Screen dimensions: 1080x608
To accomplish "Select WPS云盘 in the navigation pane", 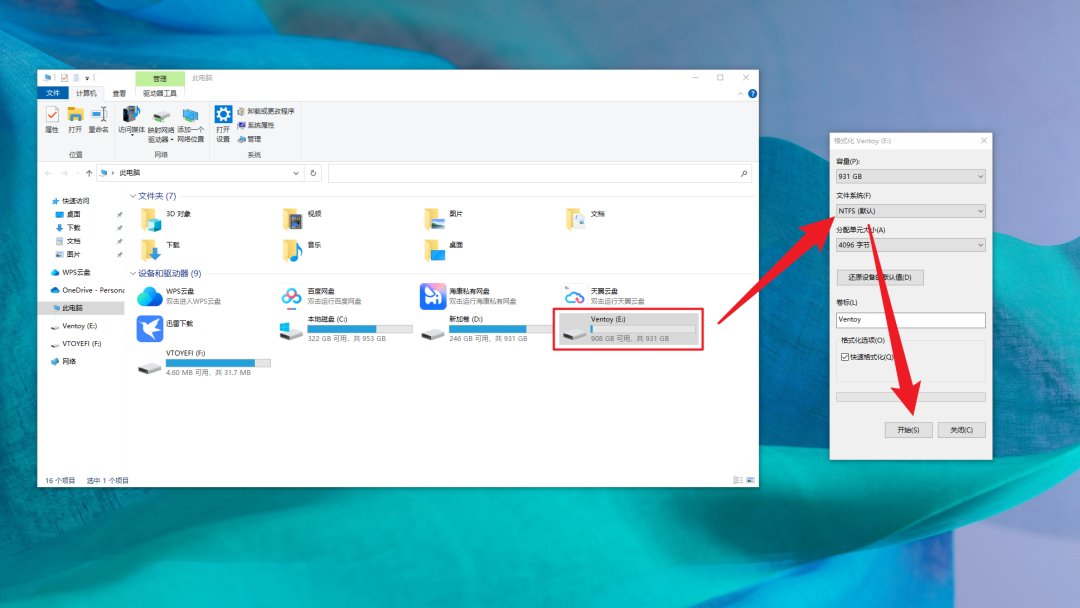I will (x=70, y=272).
